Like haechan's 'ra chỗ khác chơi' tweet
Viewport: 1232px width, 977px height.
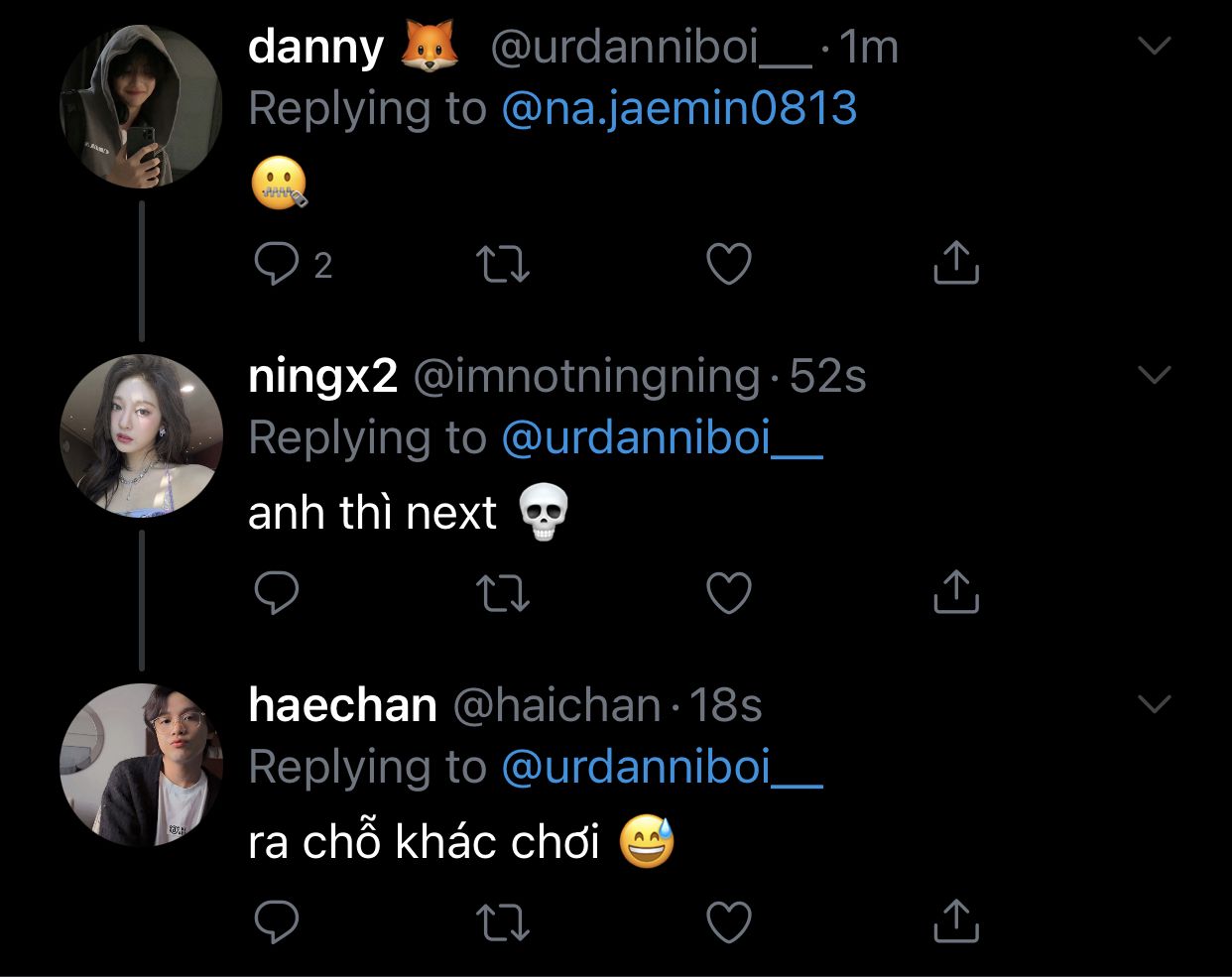coord(728,922)
